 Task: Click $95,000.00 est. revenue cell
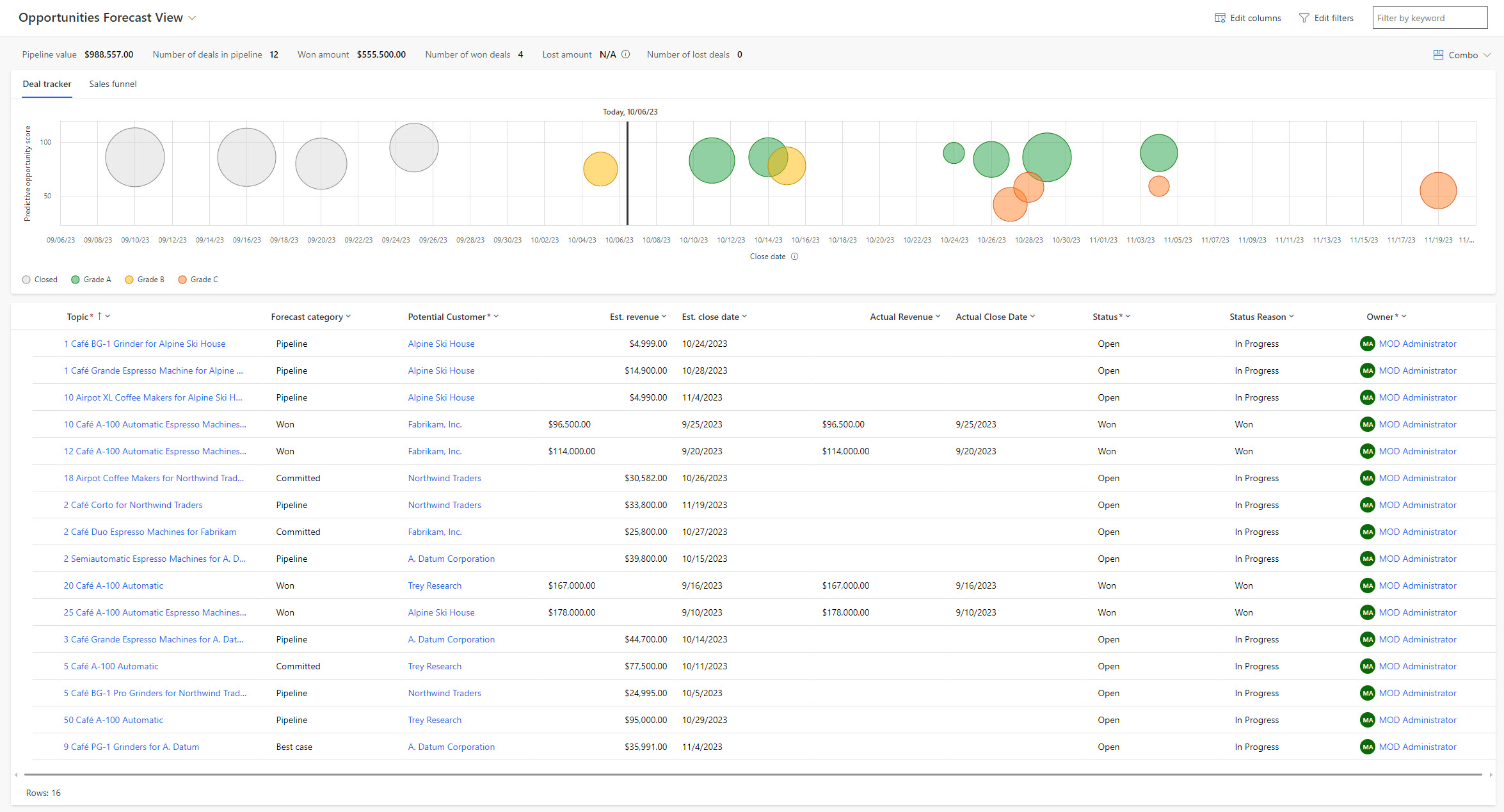pos(646,720)
